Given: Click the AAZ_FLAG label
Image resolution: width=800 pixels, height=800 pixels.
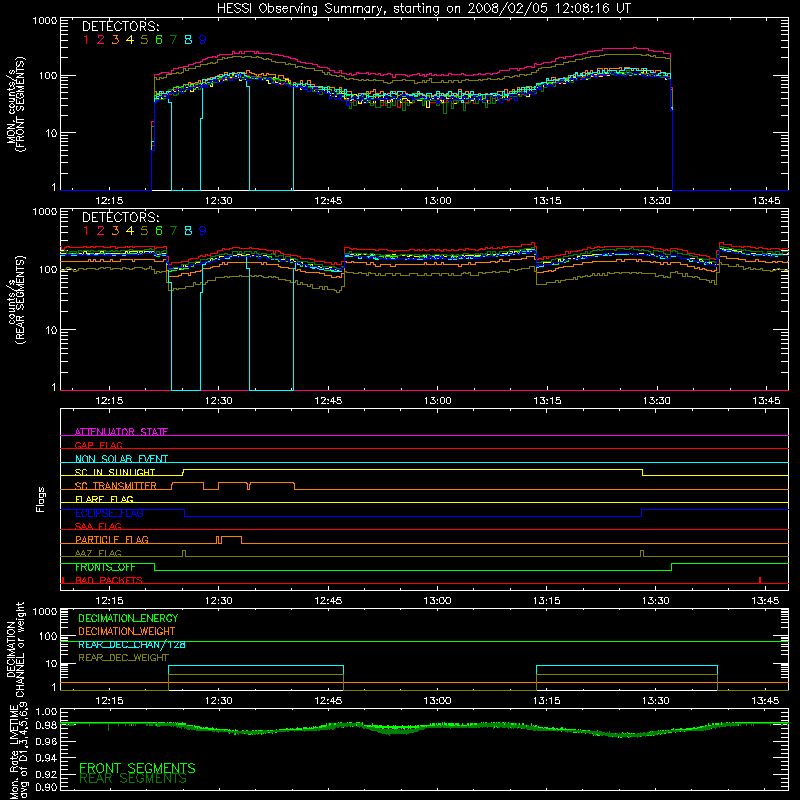Looking at the screenshot, I should [x=98, y=553].
